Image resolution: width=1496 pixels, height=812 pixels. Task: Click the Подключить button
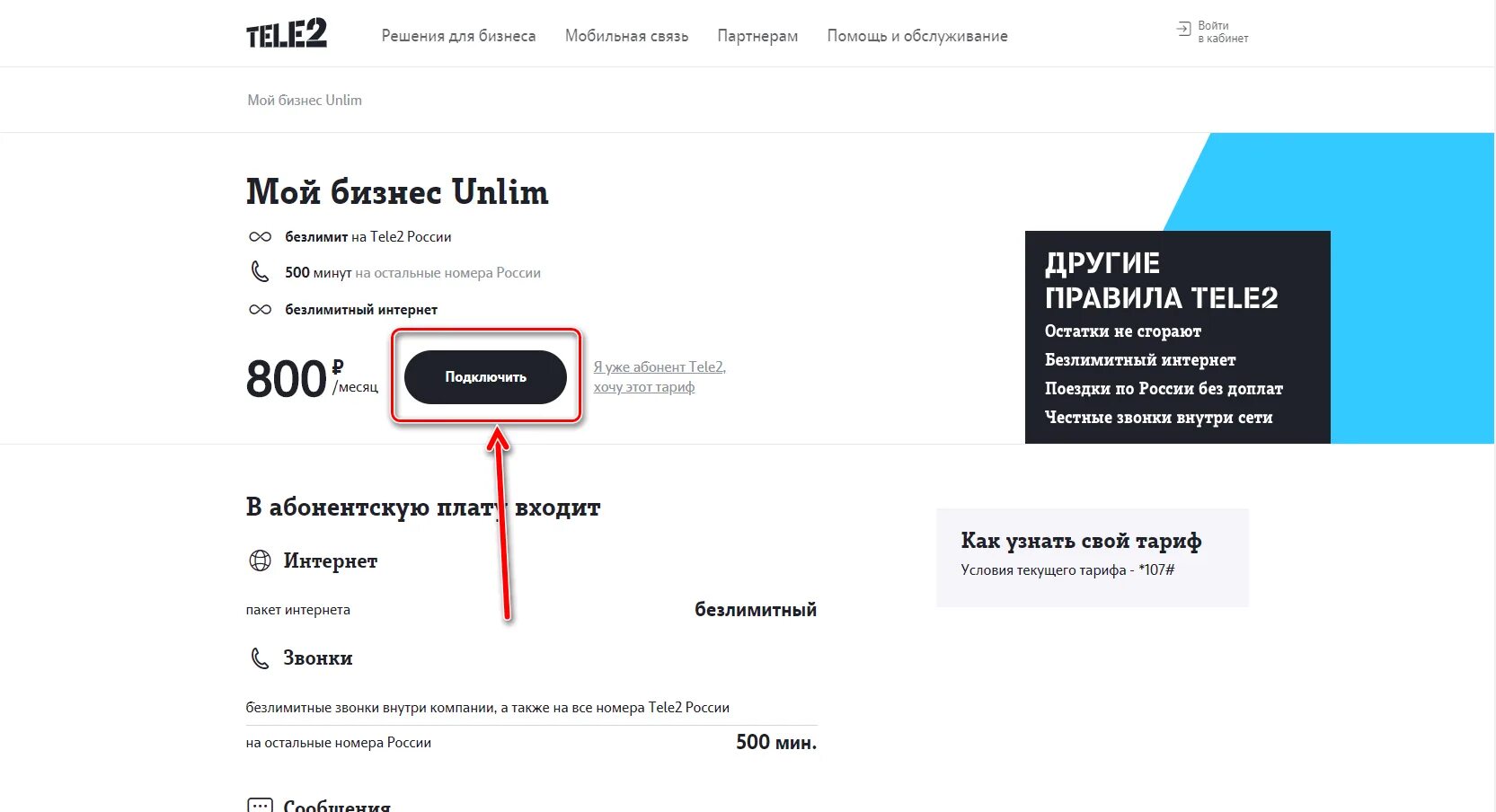pos(485,377)
